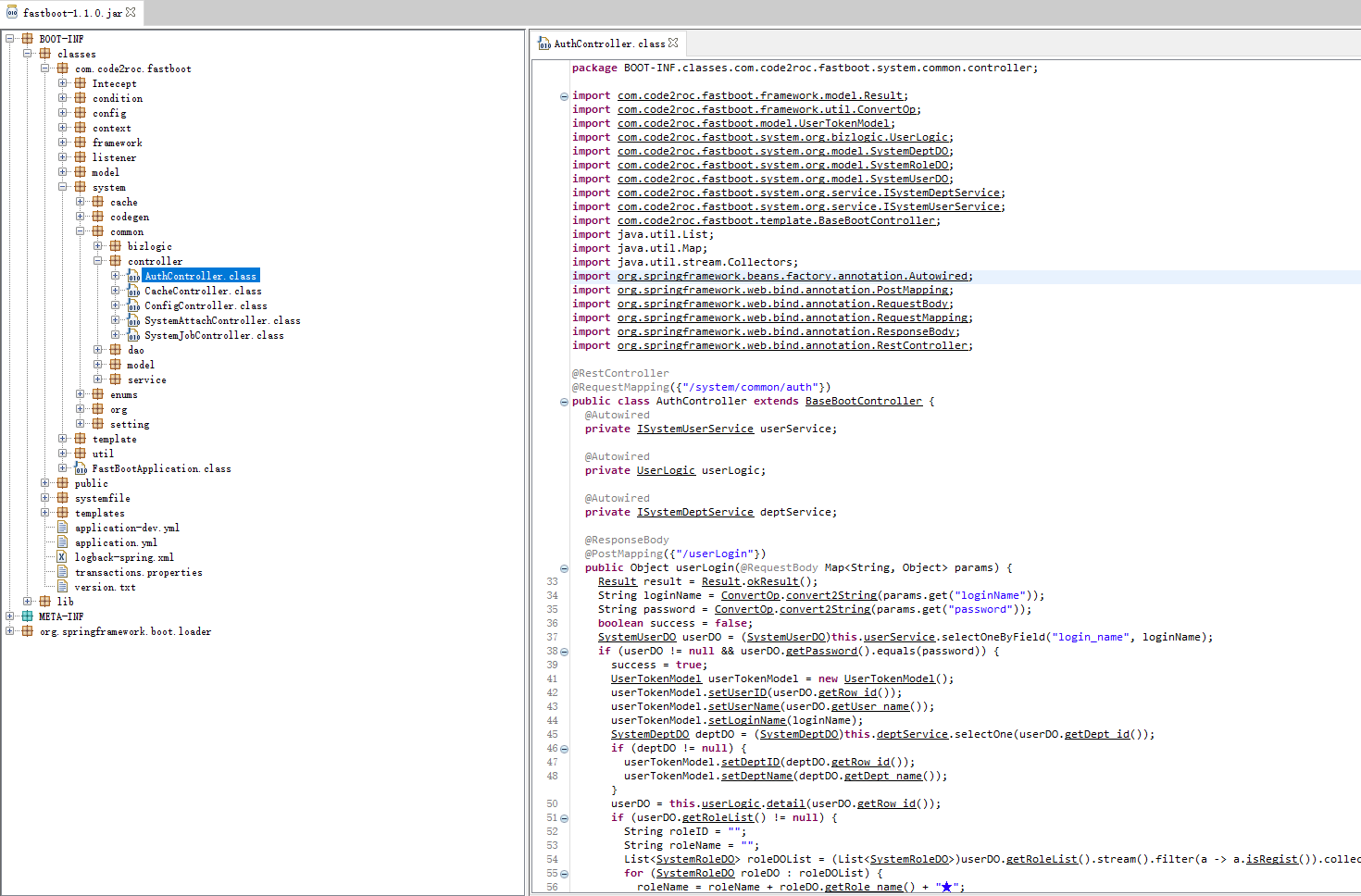Click the SystemAttachController.class file icon
The image size is (1361, 896).
(133, 320)
